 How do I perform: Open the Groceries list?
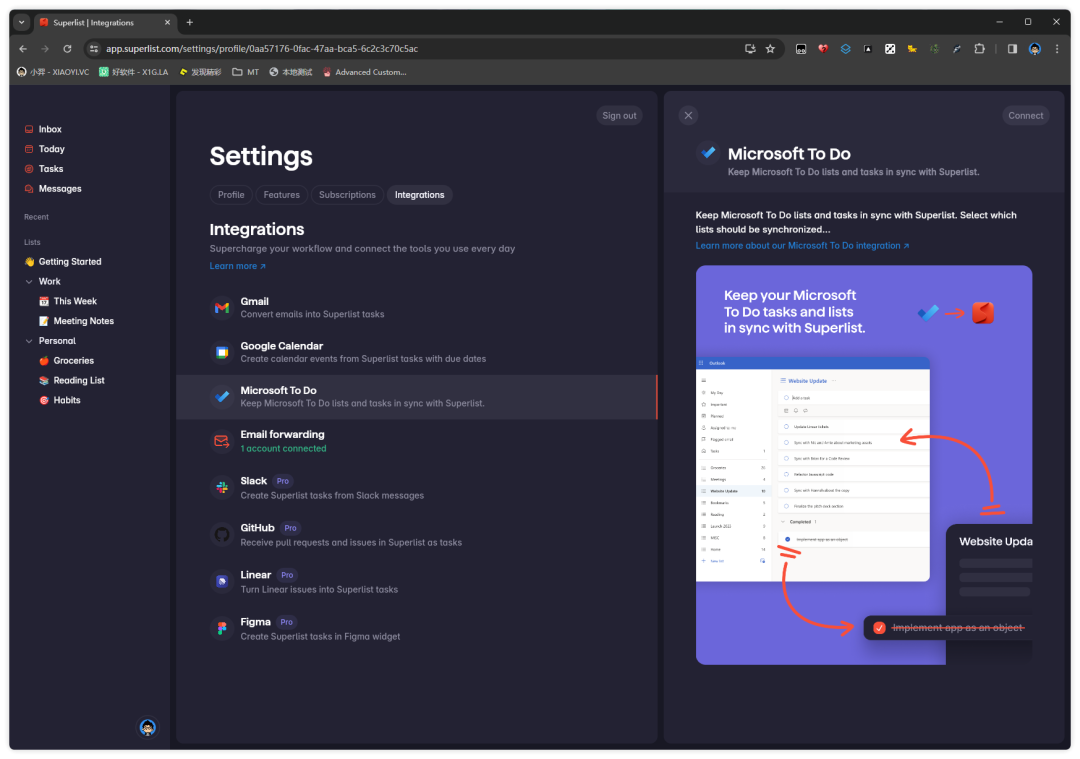(x=67, y=361)
